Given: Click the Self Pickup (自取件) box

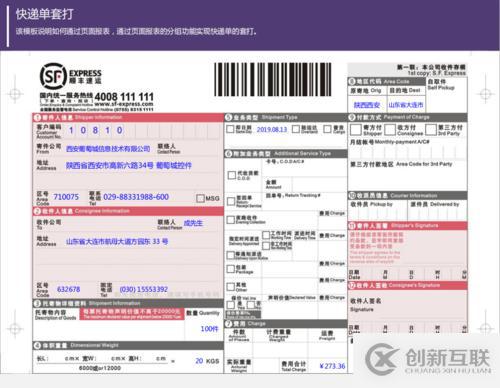Looking at the screenshot, I should click(x=447, y=95).
